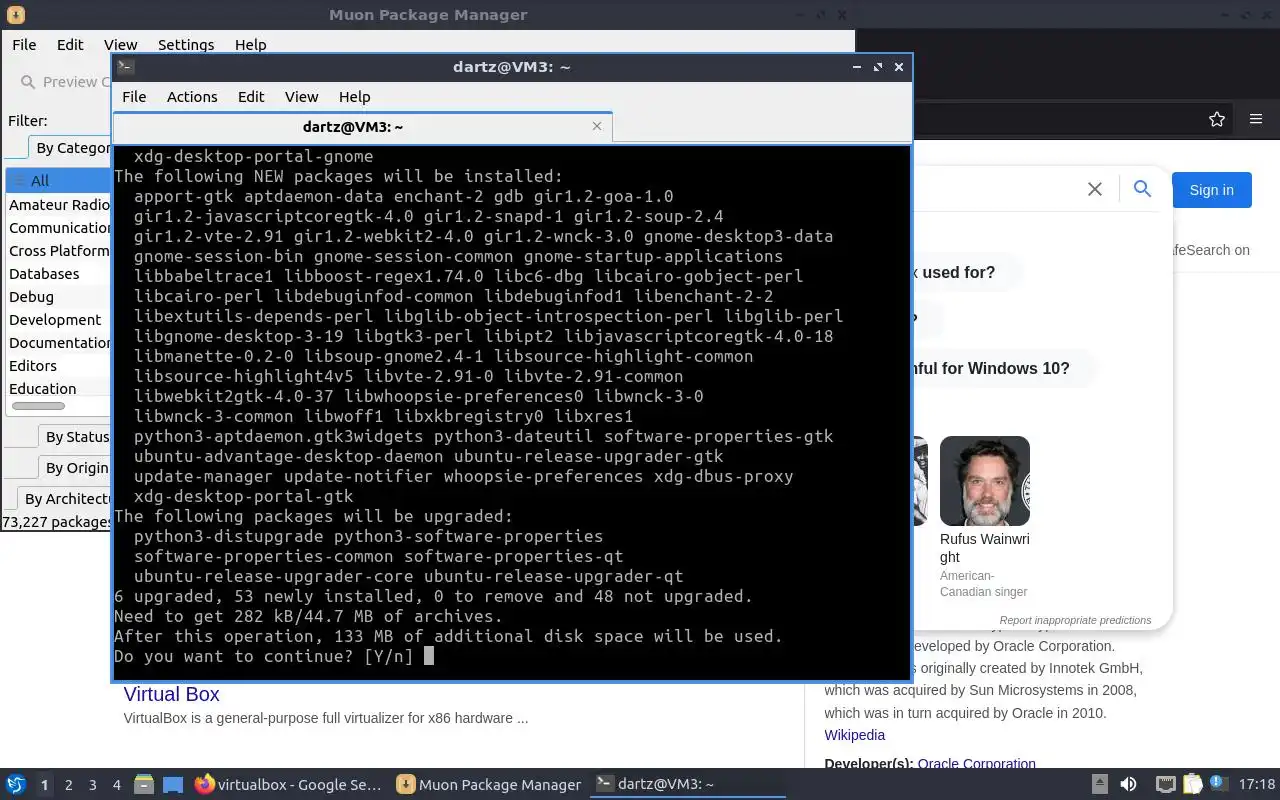
Task: Click the show desktop icon in taskbar
Action: pos(172,785)
